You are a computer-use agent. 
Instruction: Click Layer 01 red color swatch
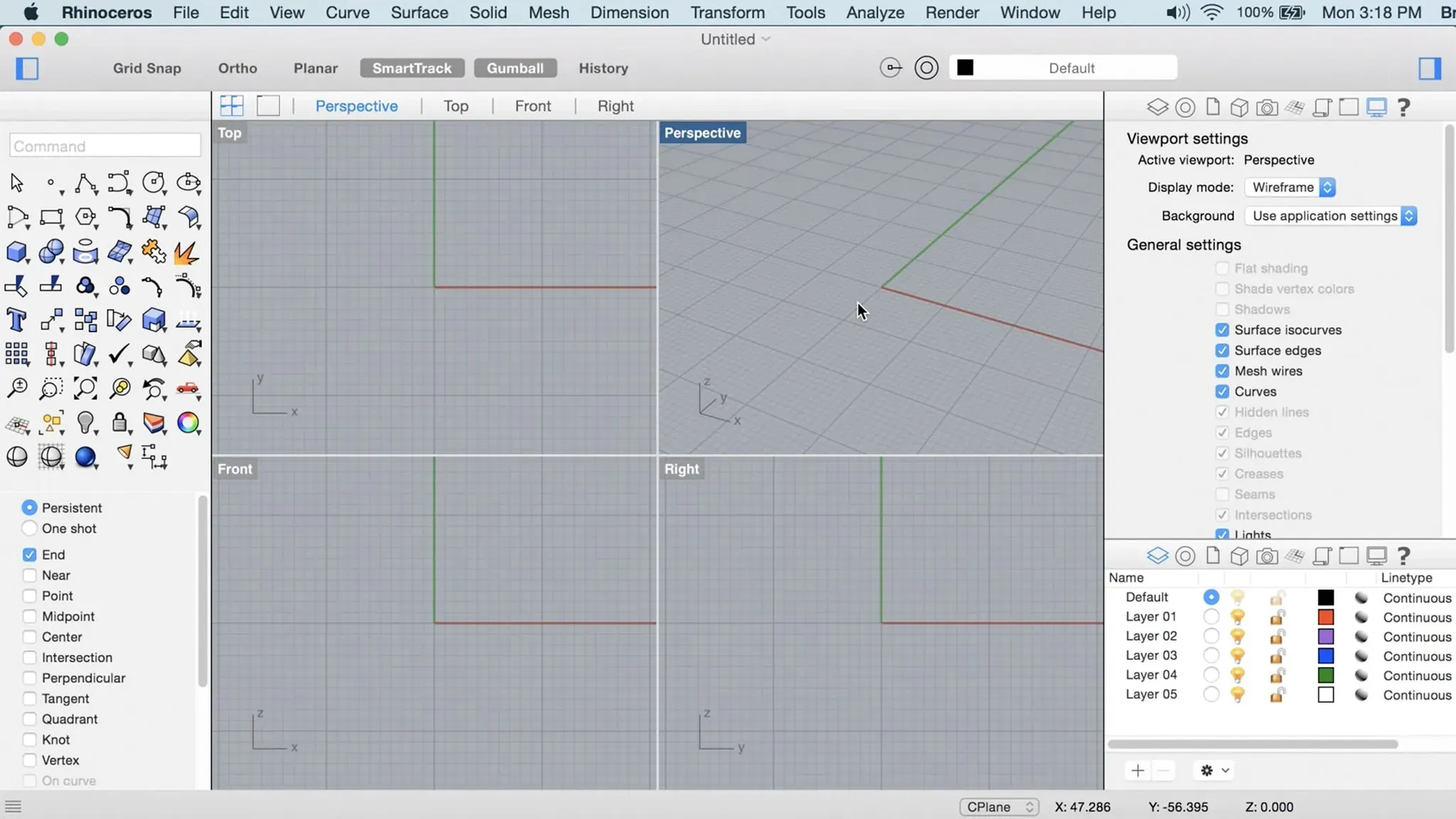1327,617
